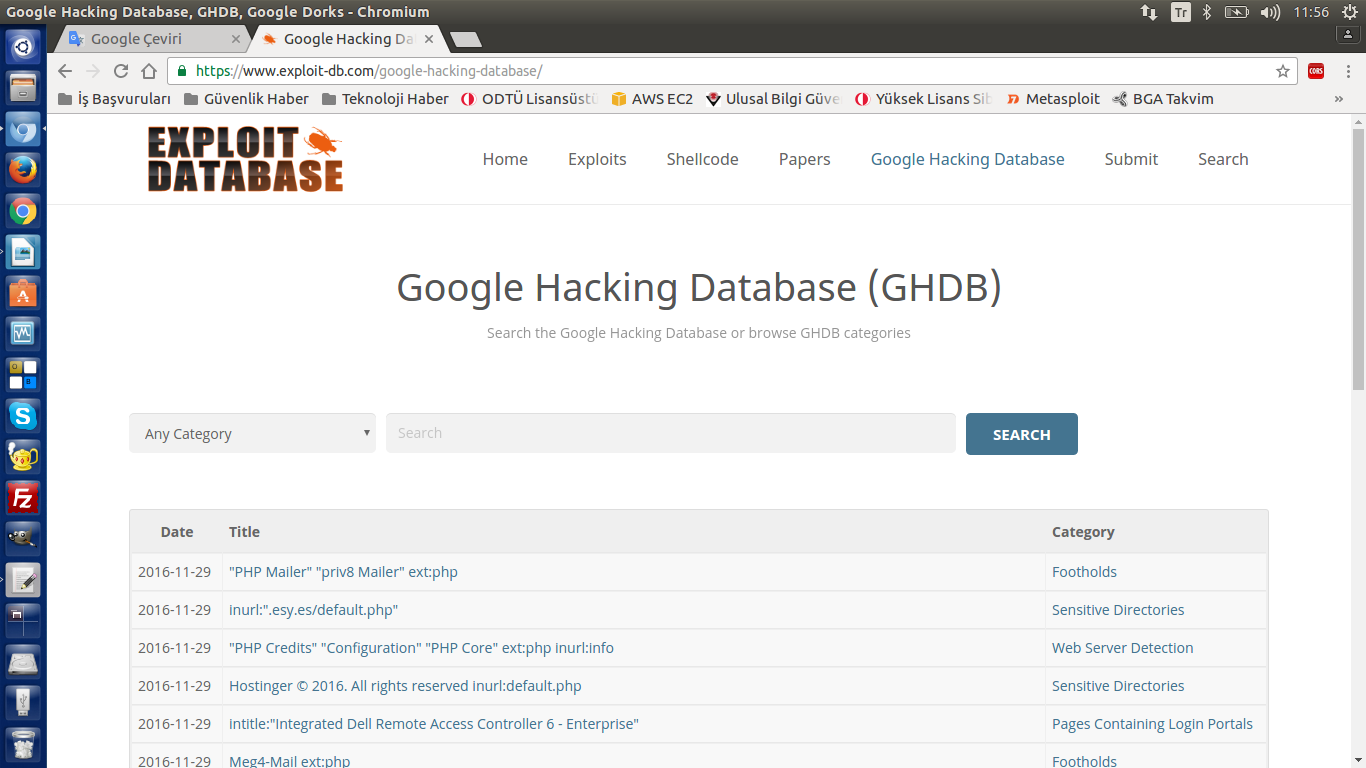The height and width of the screenshot is (768, 1366).
Task: Expand the Any Category dropdown
Action: (252, 433)
